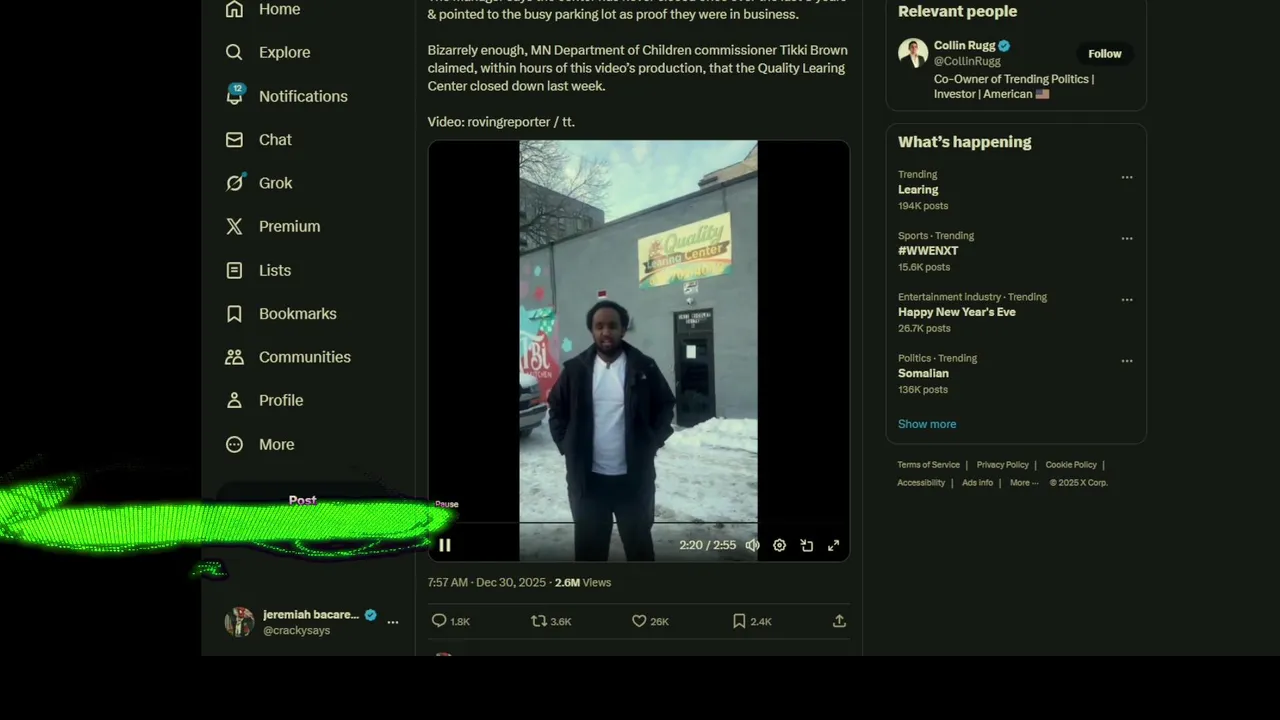1280x720 pixels.
Task: Expand the footer More link
Action: (1024, 483)
